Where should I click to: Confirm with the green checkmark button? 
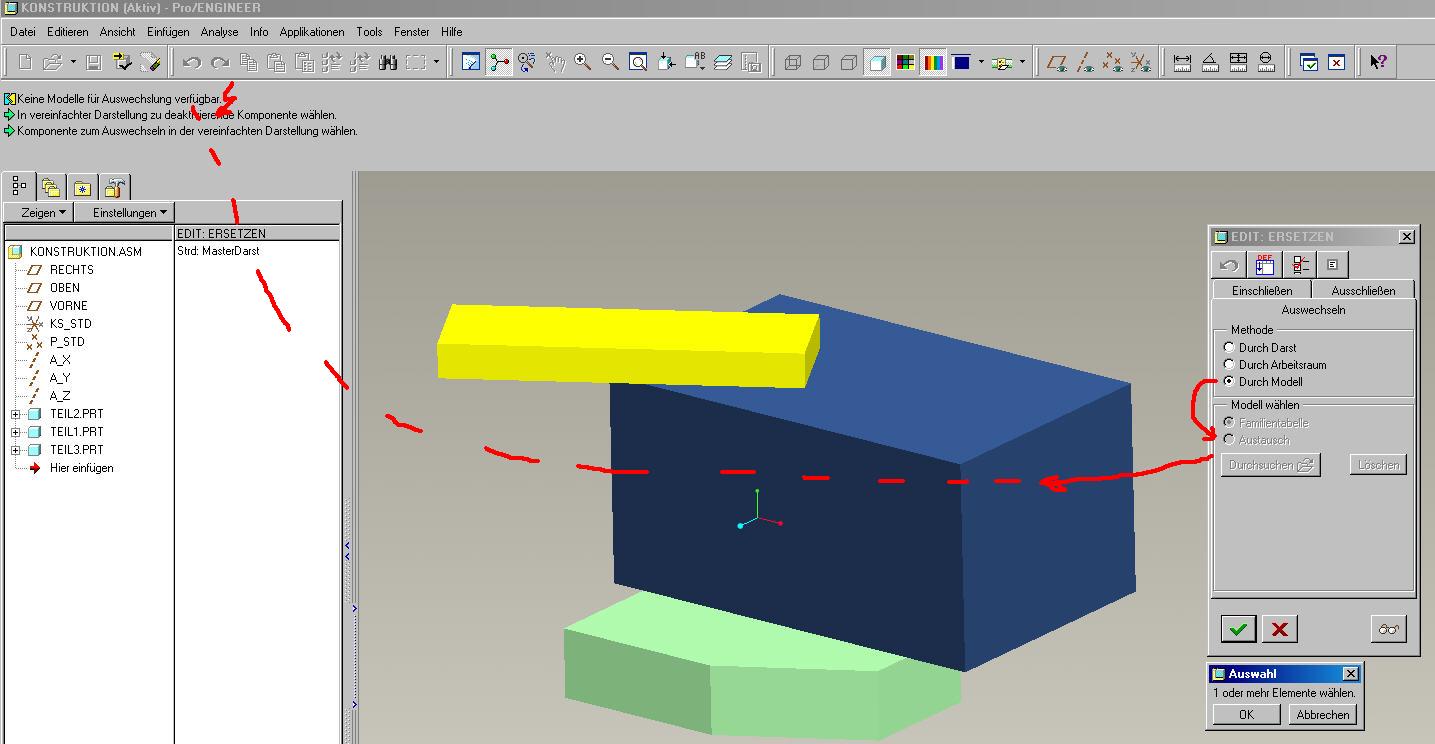point(1238,629)
